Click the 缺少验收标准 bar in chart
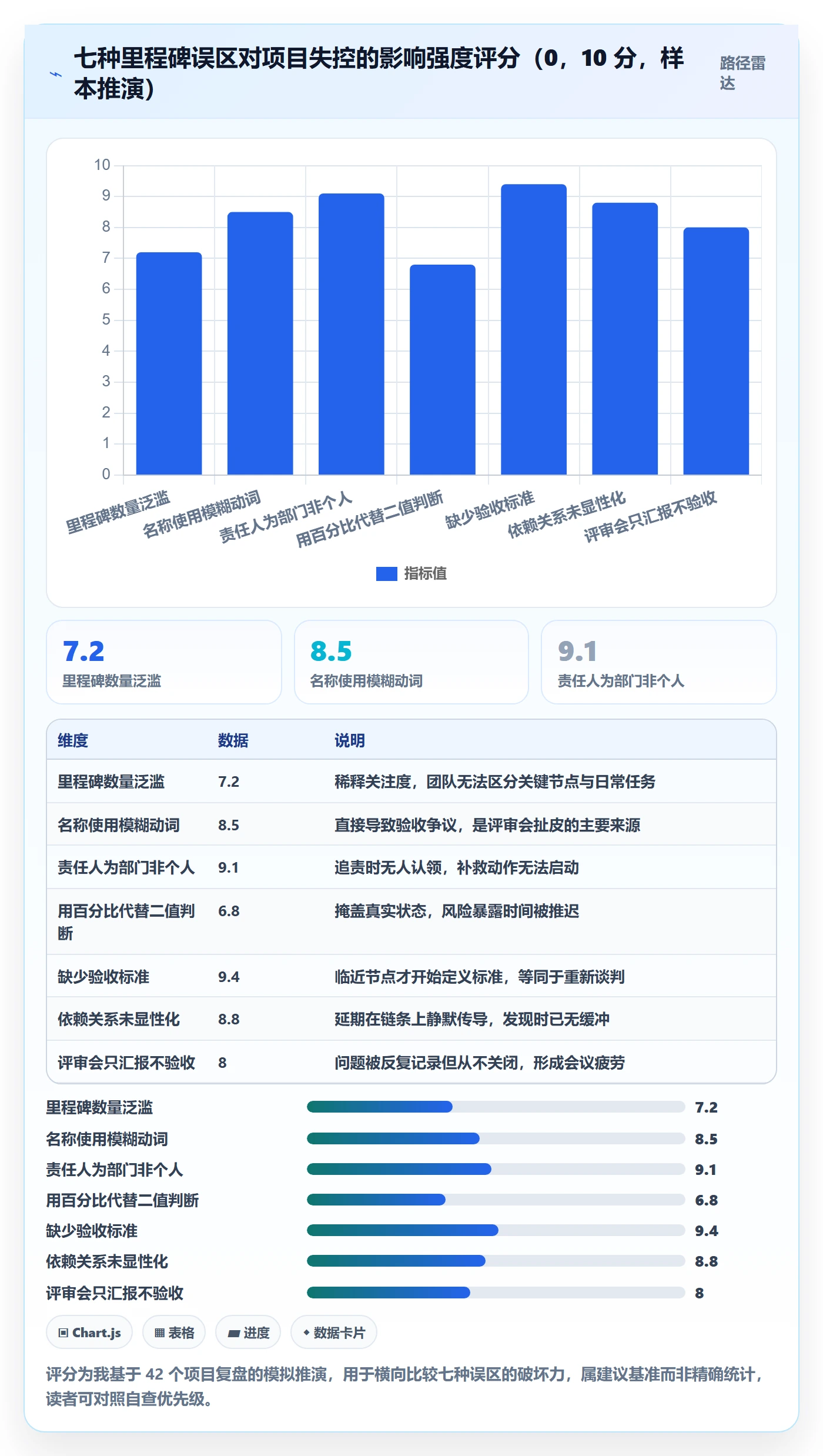The image size is (823, 1456). pyautogui.click(x=534, y=329)
